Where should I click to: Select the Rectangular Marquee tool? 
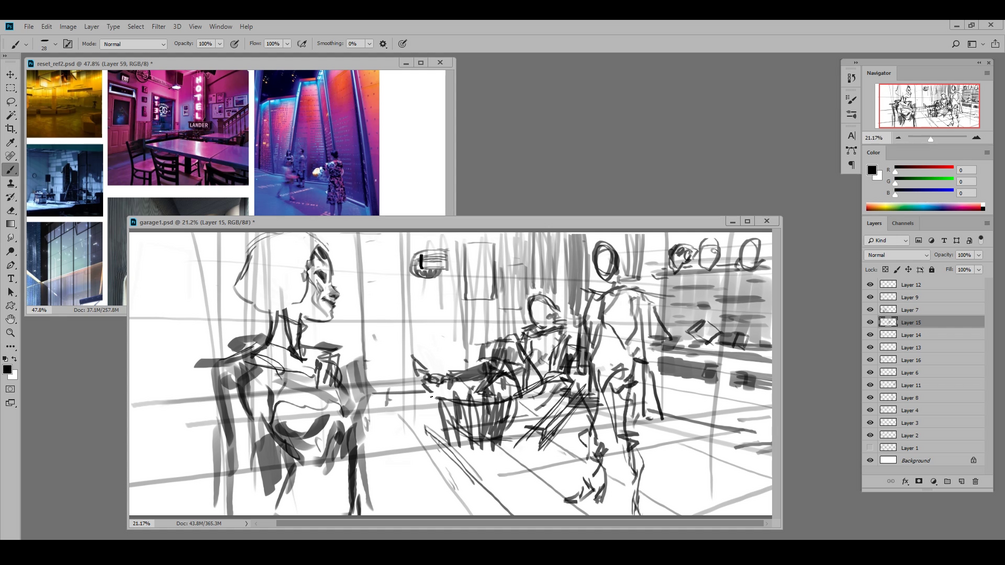click(x=11, y=88)
